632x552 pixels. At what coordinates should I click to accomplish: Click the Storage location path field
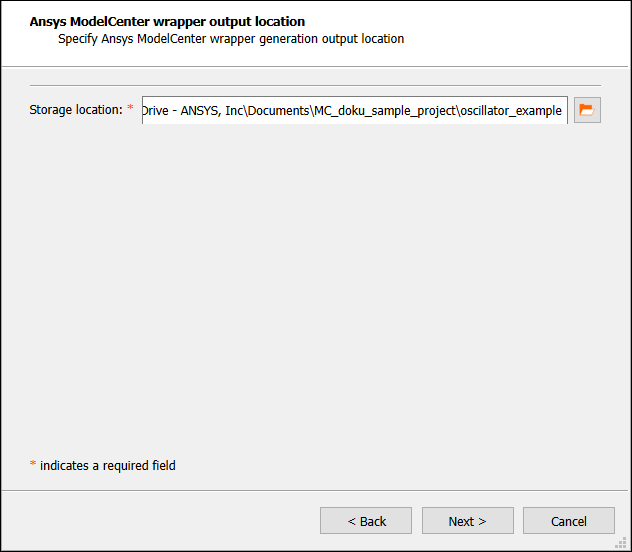pos(355,110)
